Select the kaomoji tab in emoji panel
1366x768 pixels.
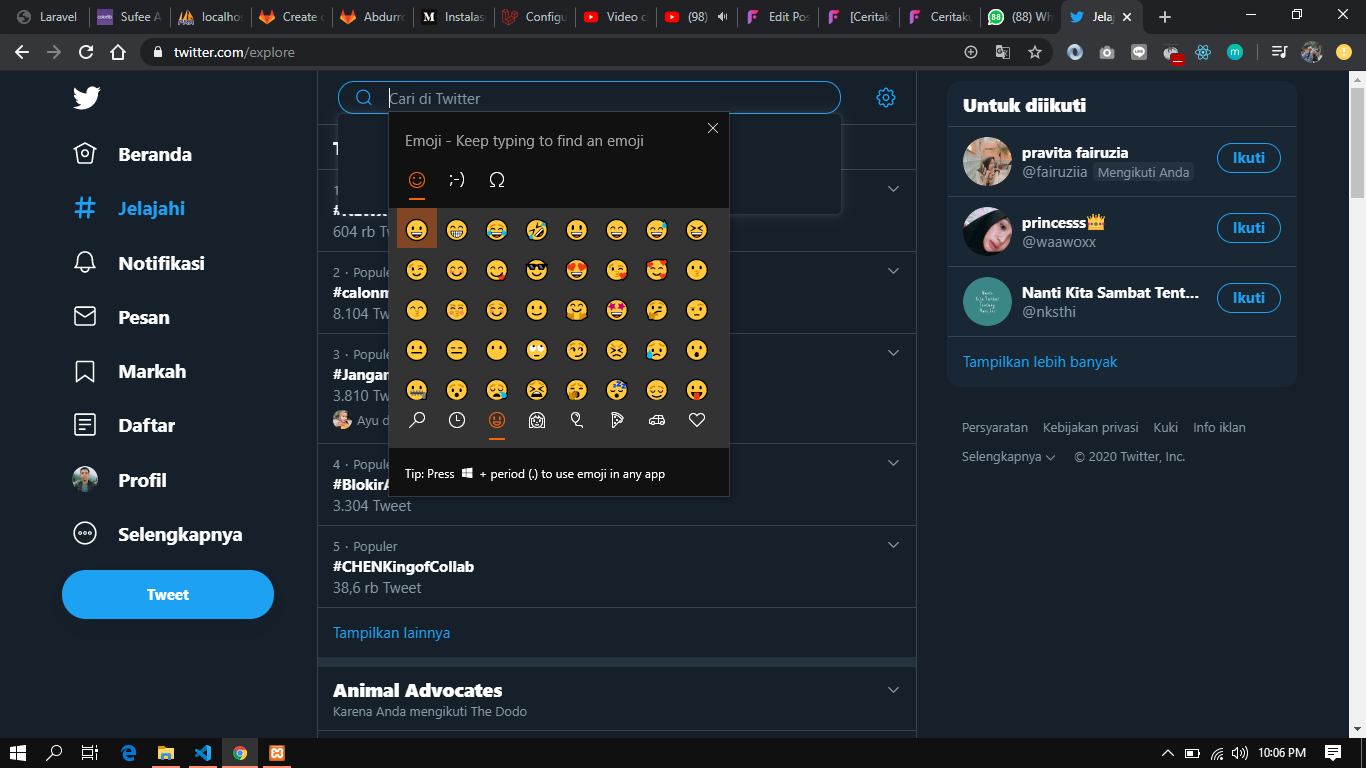[457, 180]
